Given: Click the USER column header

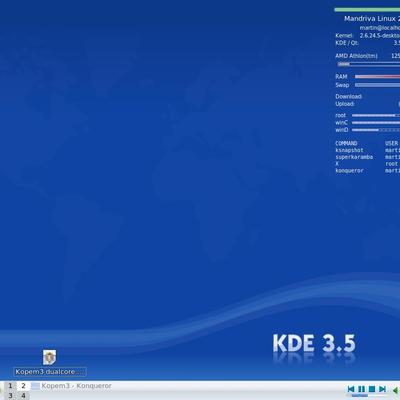Looking at the screenshot, I should (x=391, y=143).
